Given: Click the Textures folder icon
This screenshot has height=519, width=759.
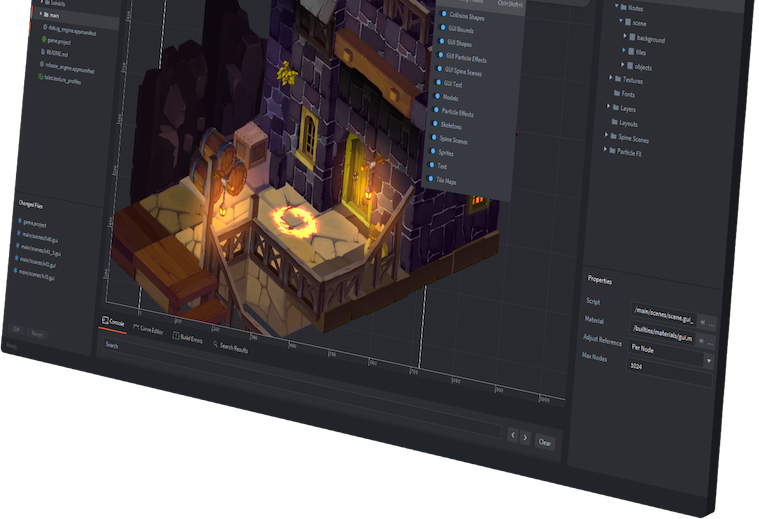Looking at the screenshot, I should 618,78.
